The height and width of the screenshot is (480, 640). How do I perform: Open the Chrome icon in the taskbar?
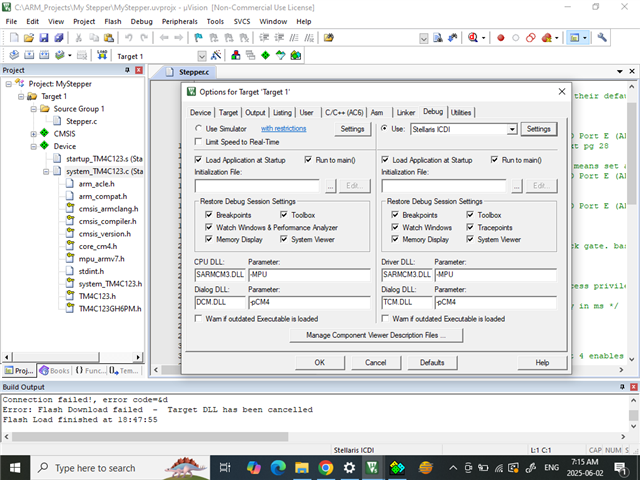coord(326,467)
